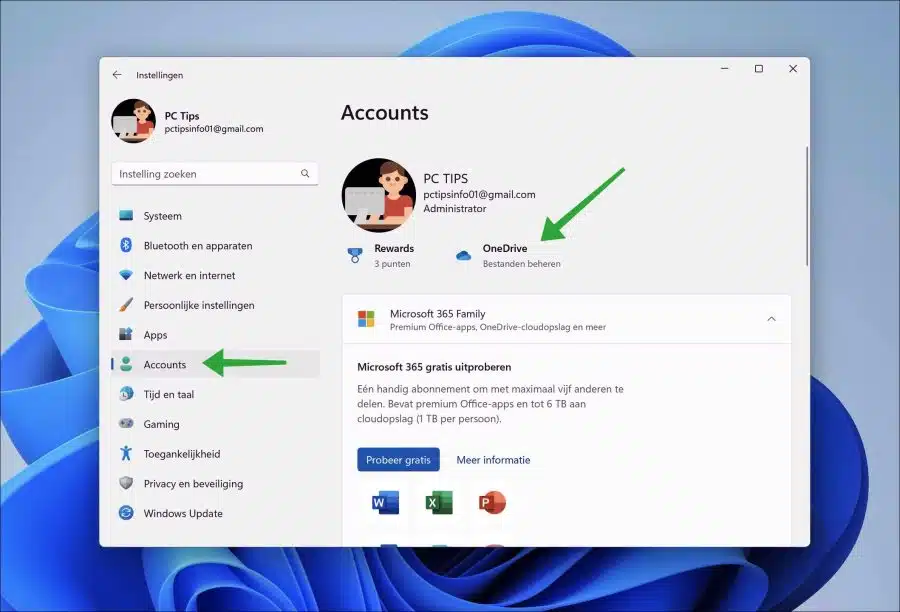Click the Probeer gratis button
Image resolution: width=900 pixels, height=612 pixels.
coord(398,459)
